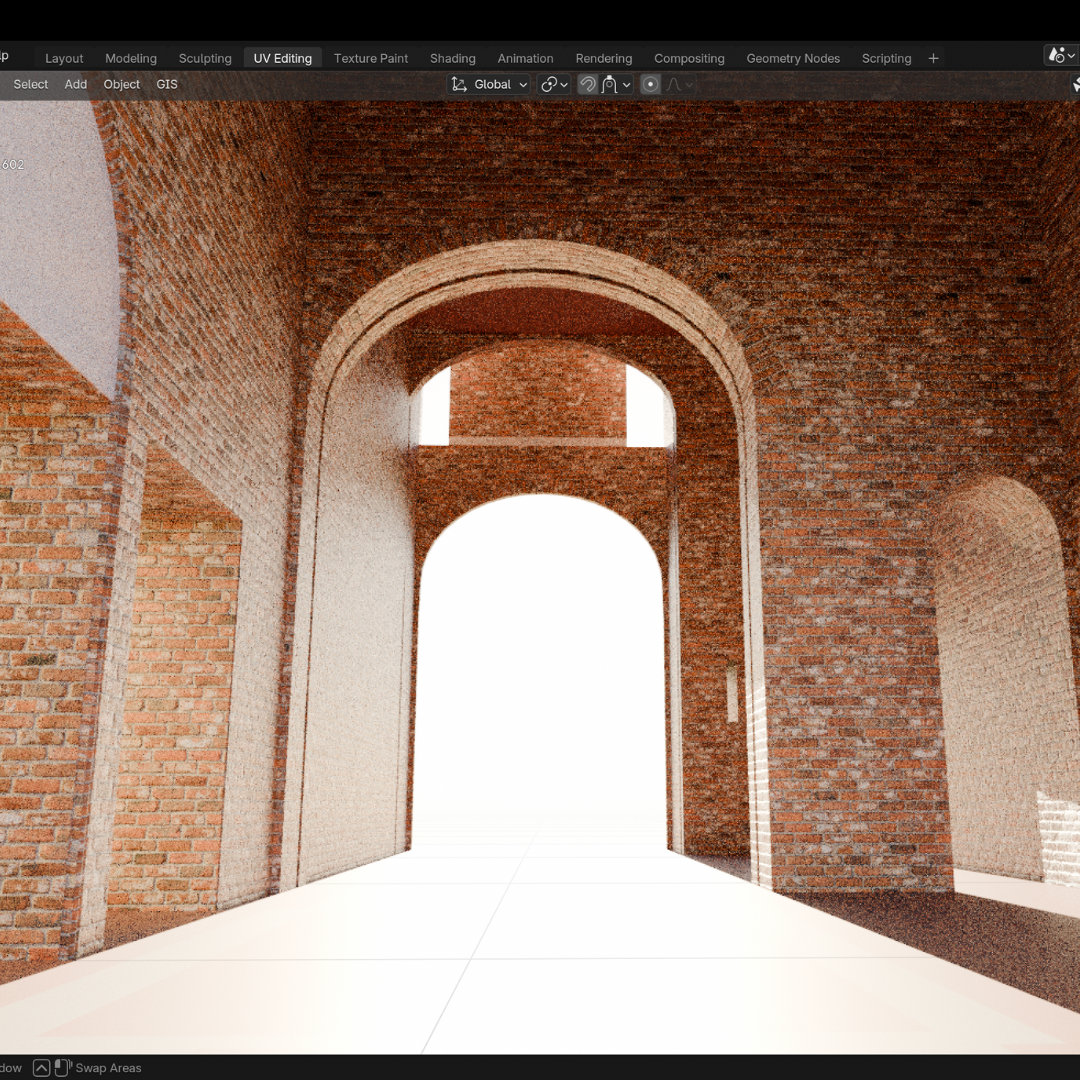Open snapping options dropdown arrow
The image size is (1080, 1080).
[627, 85]
